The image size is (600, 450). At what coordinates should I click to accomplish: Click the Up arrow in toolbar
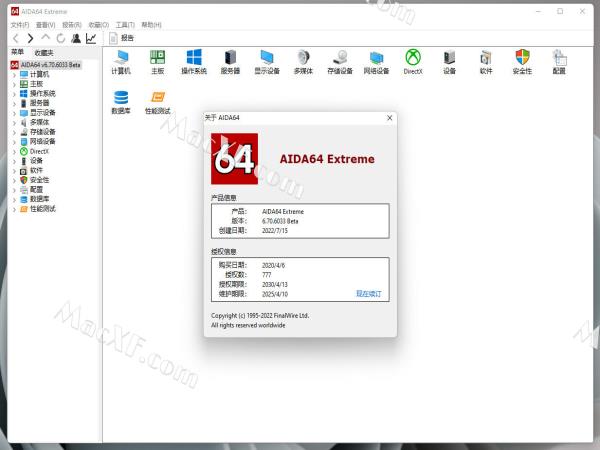click(x=46, y=38)
